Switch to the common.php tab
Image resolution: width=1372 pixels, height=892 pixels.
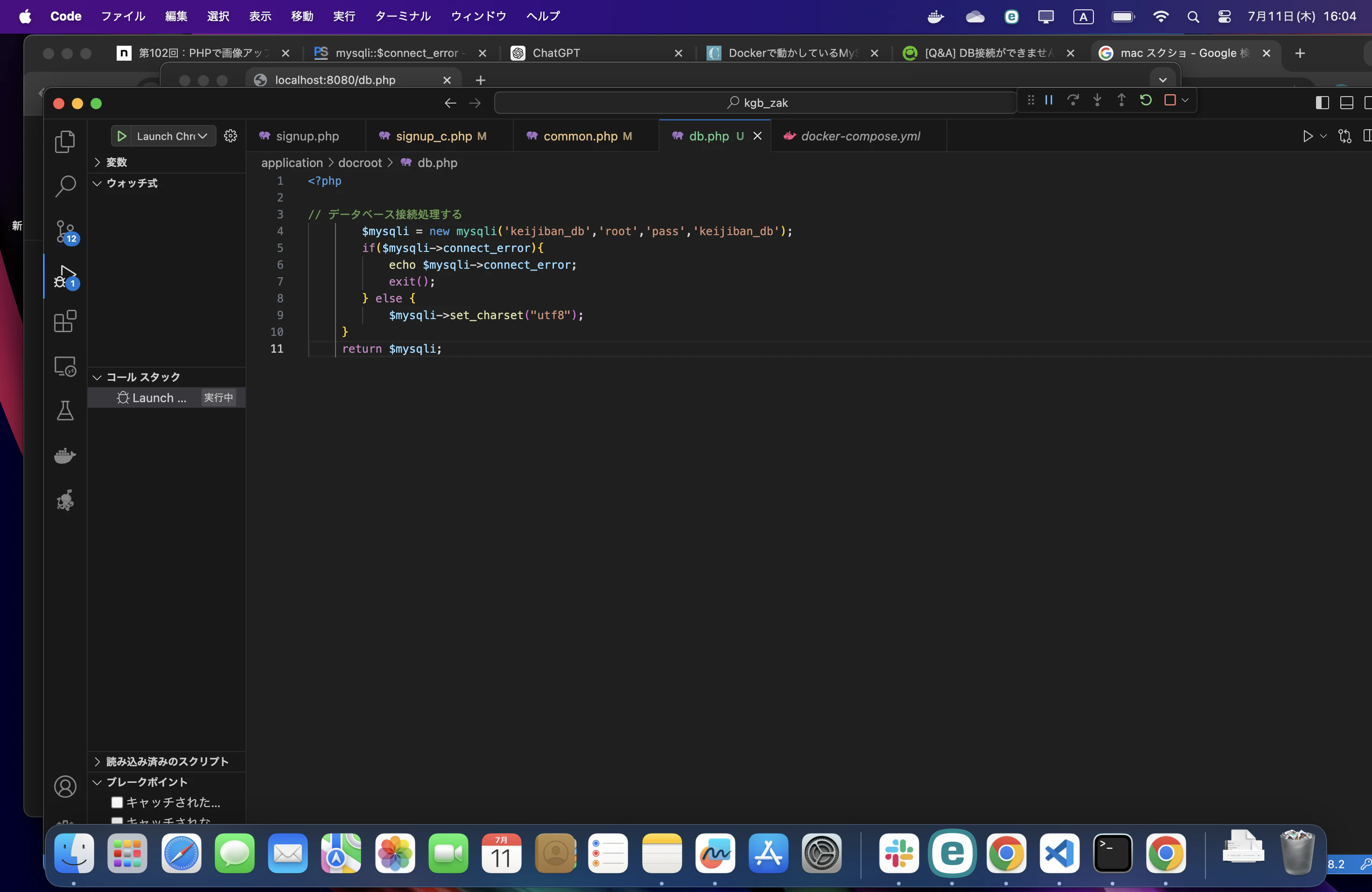coord(580,136)
